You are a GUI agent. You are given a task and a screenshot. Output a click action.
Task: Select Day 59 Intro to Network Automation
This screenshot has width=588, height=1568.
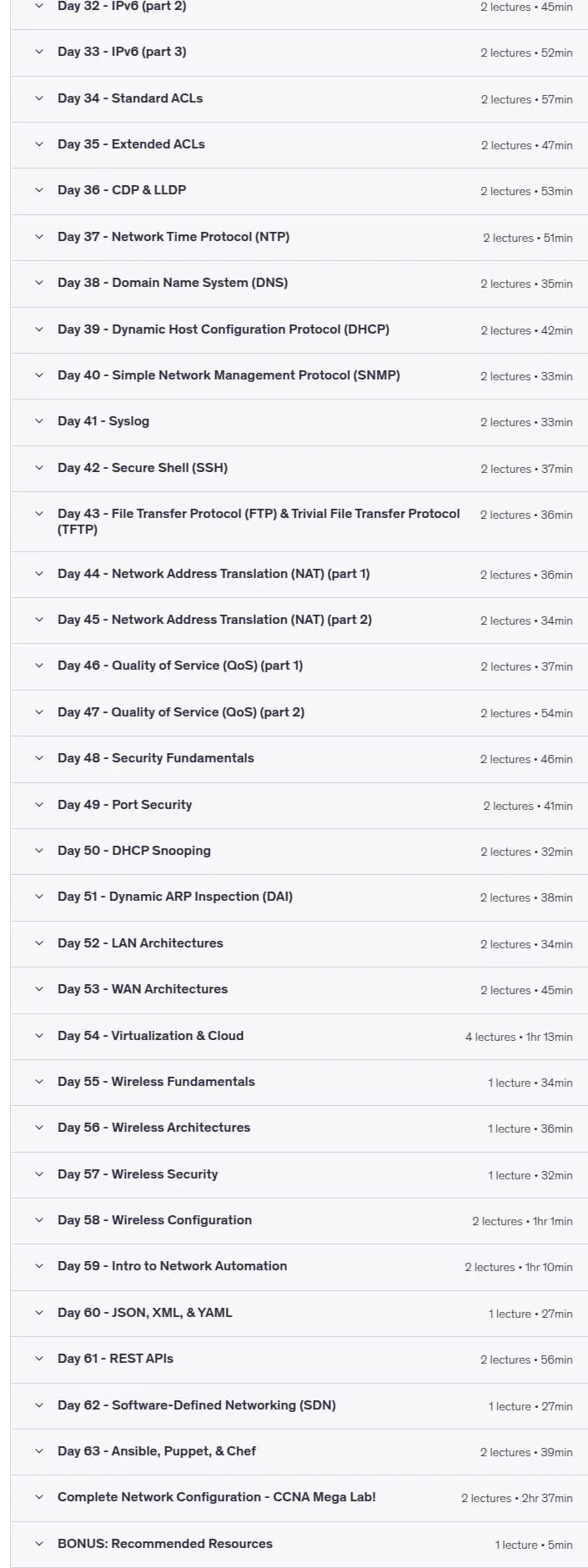pyautogui.click(x=299, y=1266)
